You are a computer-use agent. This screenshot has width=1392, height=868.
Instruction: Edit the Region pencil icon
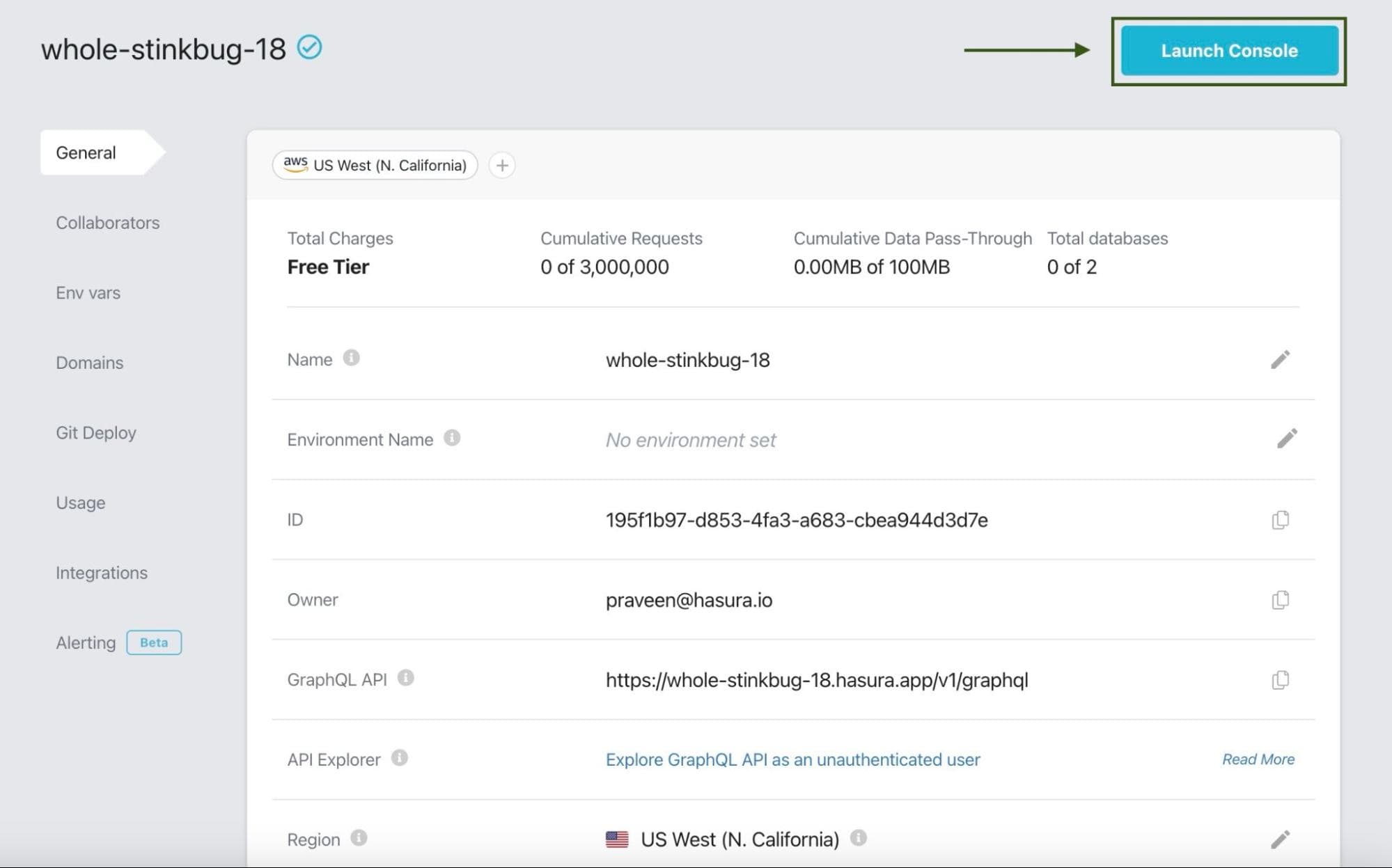[x=1280, y=839]
